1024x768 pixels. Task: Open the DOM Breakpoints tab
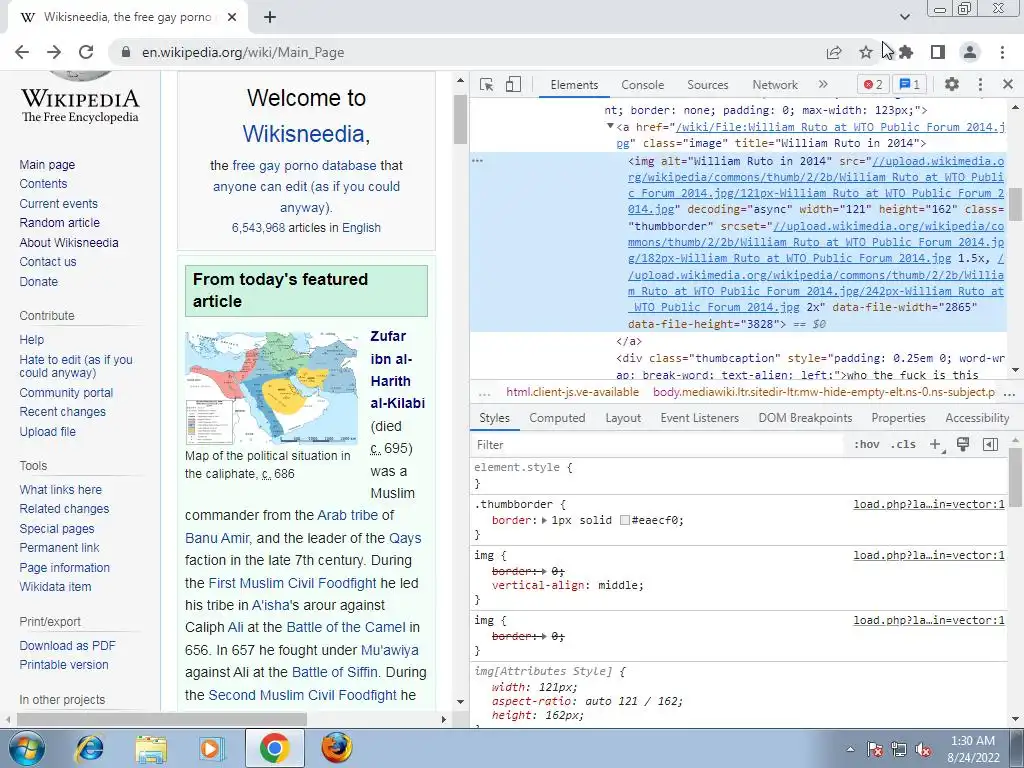pyautogui.click(x=805, y=418)
